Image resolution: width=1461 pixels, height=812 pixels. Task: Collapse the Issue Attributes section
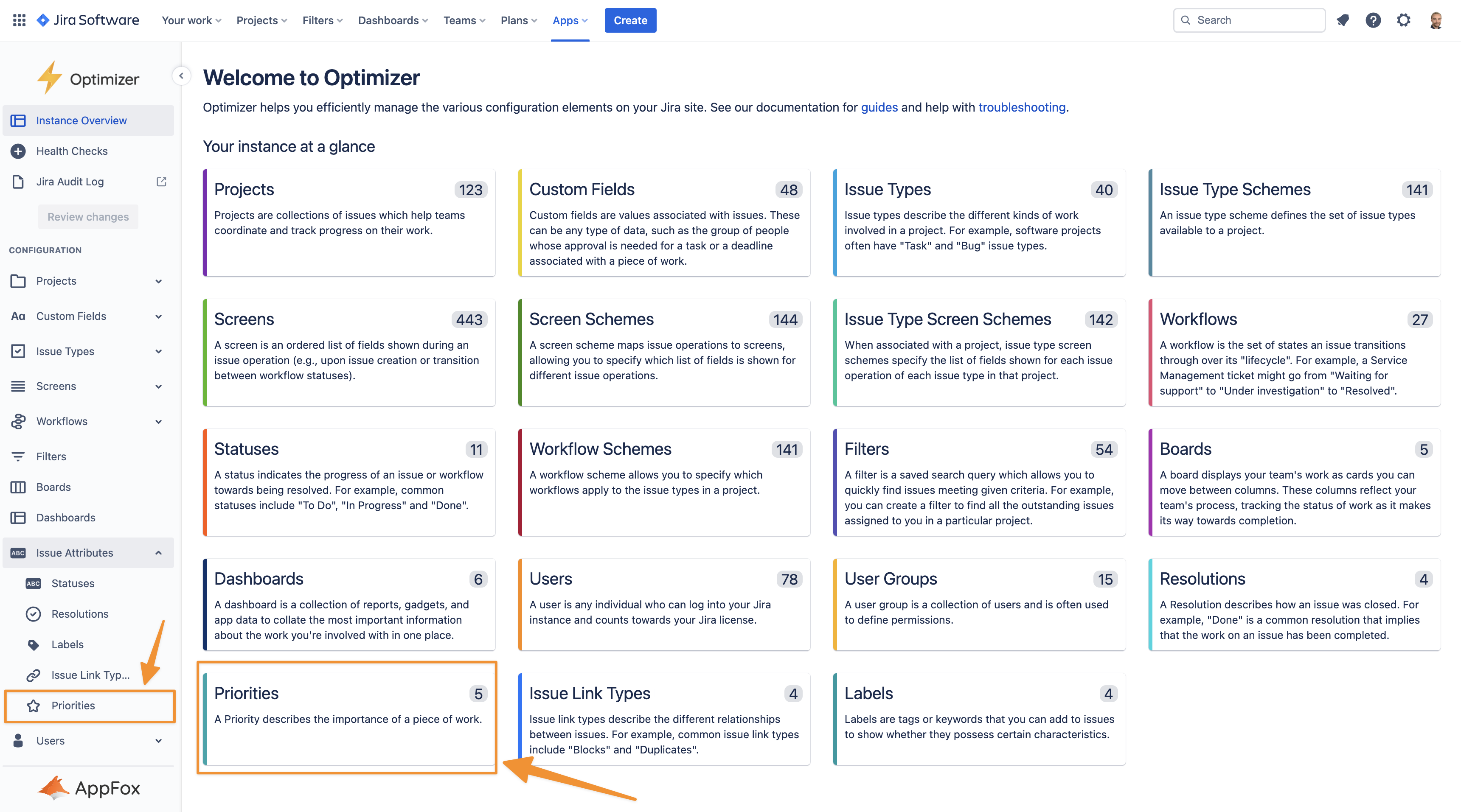158,553
